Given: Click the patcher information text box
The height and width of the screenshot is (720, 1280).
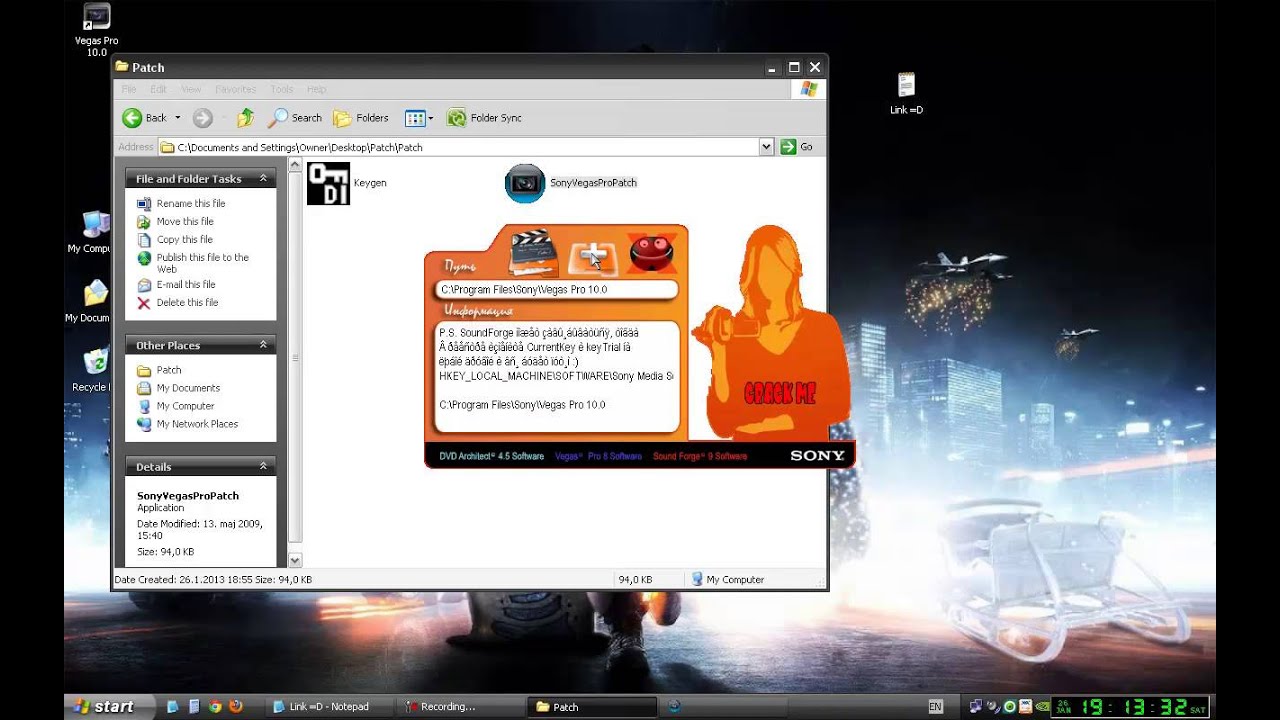Looking at the screenshot, I should (559, 376).
